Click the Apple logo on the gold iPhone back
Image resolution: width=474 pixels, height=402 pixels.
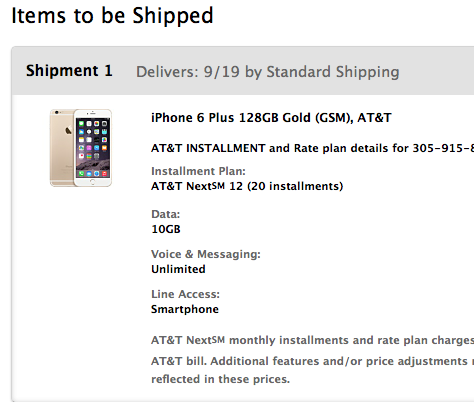pos(68,130)
